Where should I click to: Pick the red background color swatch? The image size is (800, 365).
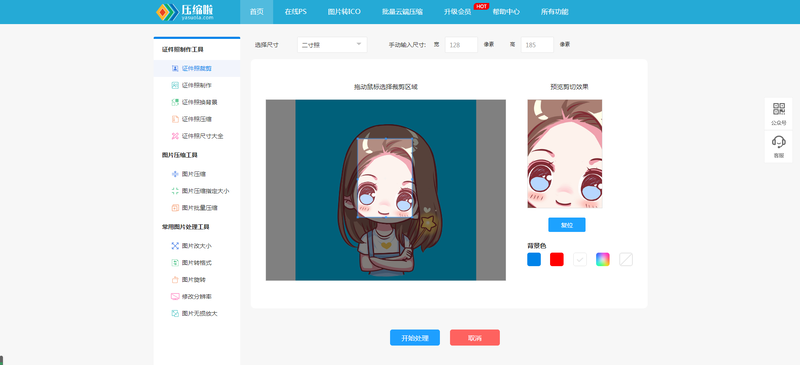(x=557, y=259)
